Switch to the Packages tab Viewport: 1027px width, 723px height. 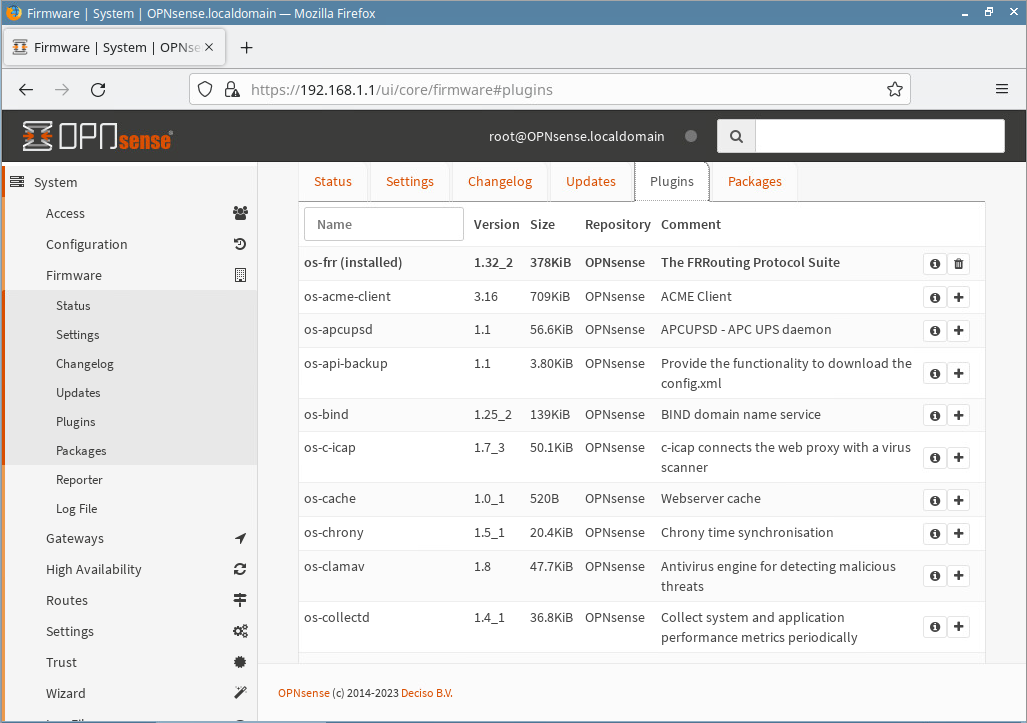click(754, 181)
